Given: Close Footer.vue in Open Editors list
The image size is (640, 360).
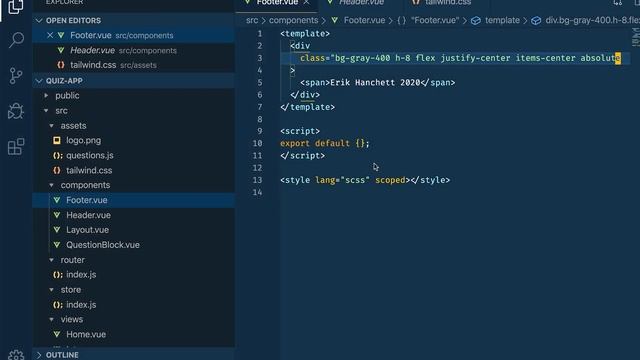Looking at the screenshot, I should [x=50, y=36].
